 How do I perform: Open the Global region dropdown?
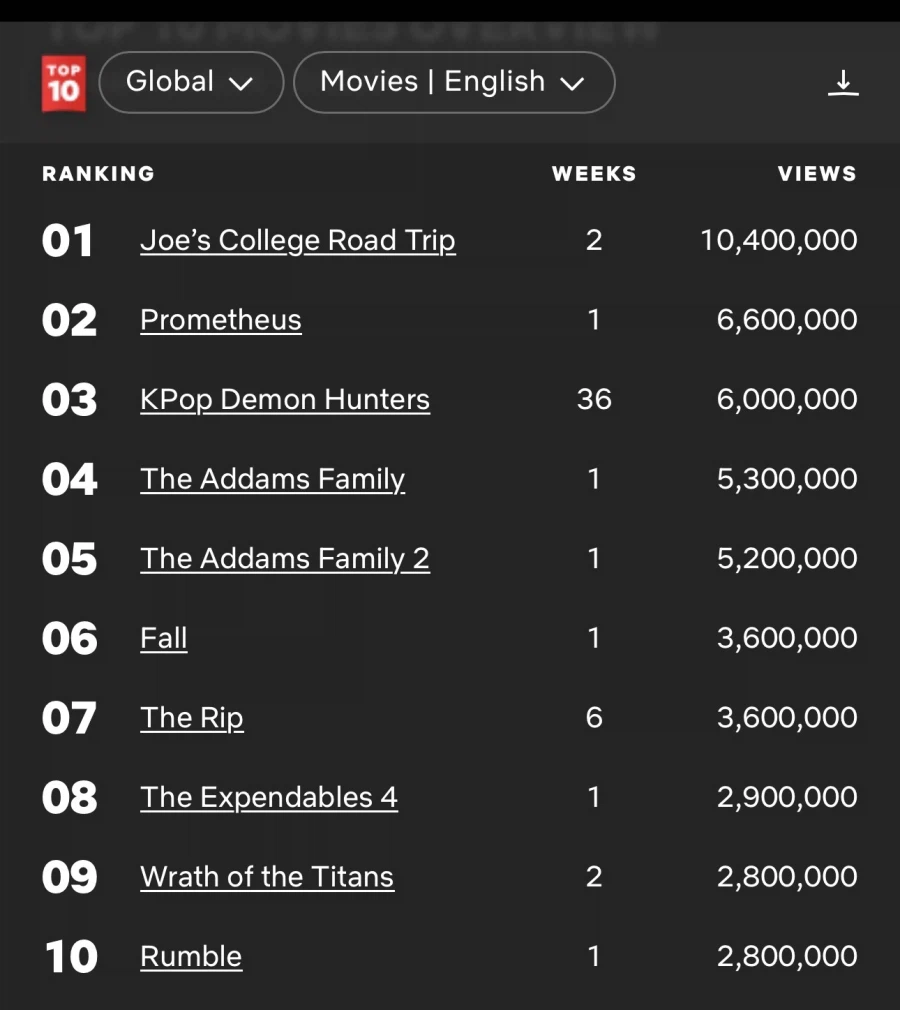[x=190, y=82]
